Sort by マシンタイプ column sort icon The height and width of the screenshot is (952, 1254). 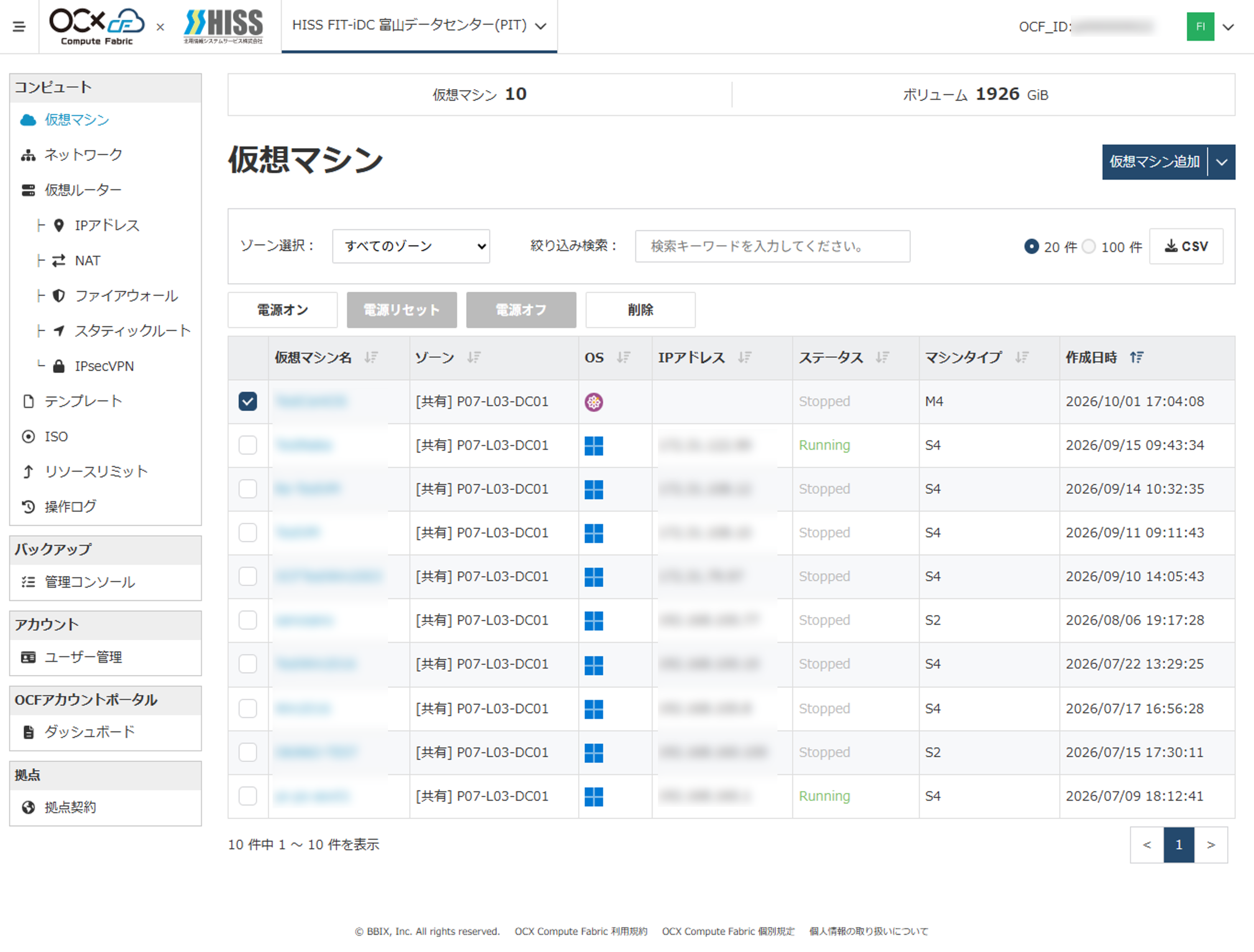pos(1022,358)
